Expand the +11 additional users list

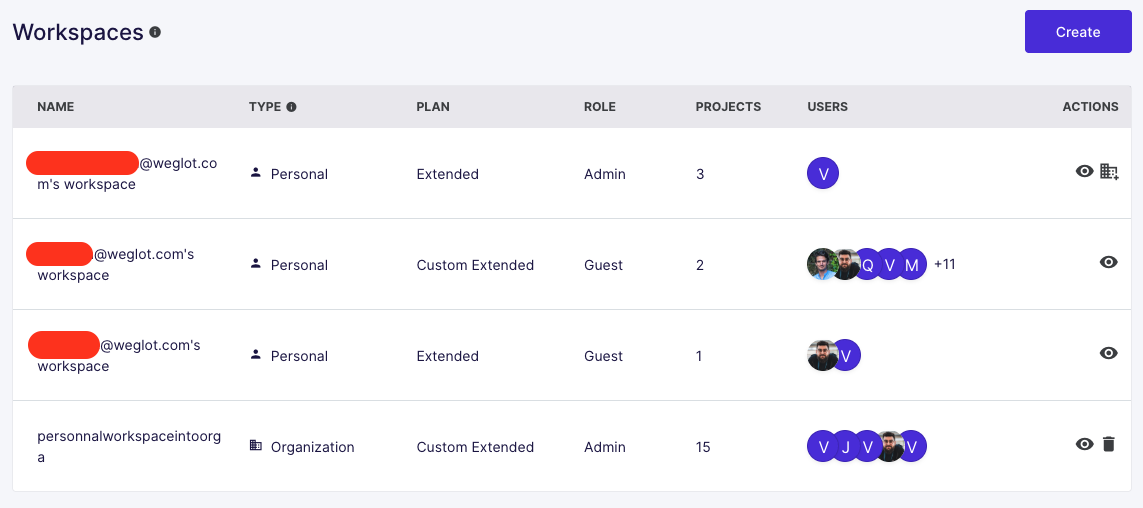[944, 265]
